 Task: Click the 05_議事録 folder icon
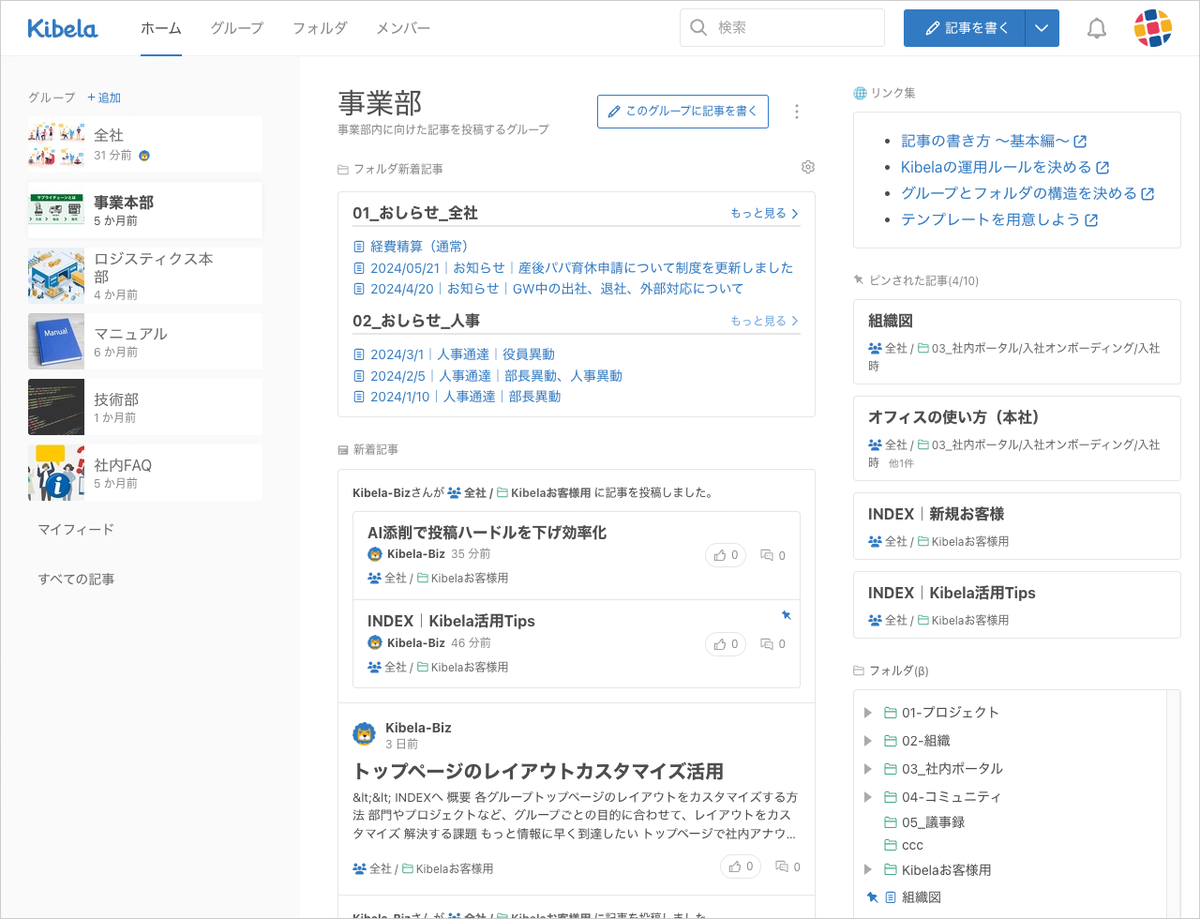click(x=890, y=822)
